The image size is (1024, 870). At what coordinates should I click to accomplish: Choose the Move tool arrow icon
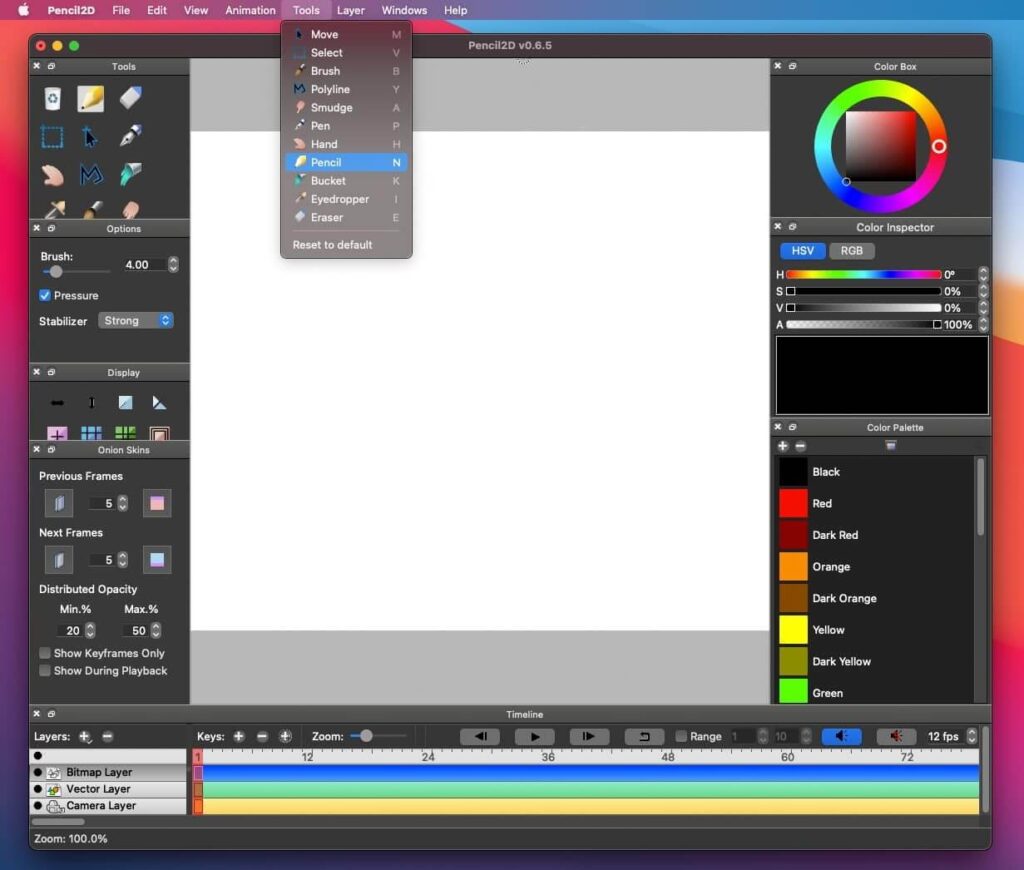point(89,137)
